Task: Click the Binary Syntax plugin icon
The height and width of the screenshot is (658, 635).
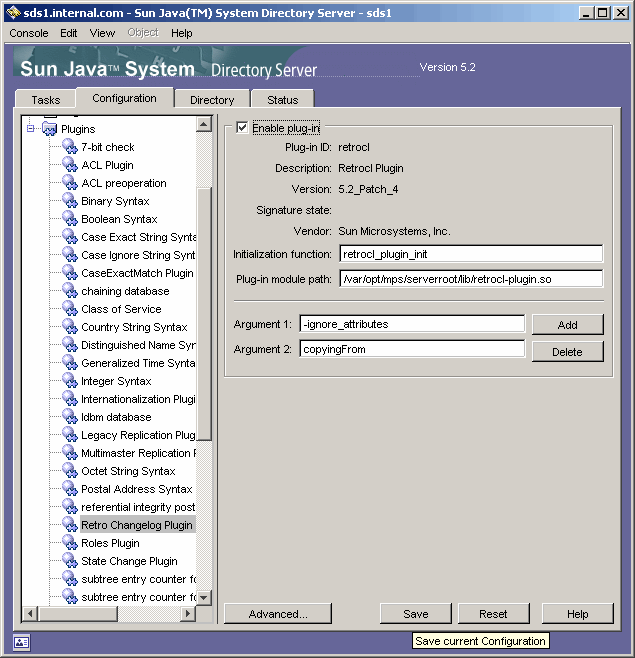Action: click(69, 201)
